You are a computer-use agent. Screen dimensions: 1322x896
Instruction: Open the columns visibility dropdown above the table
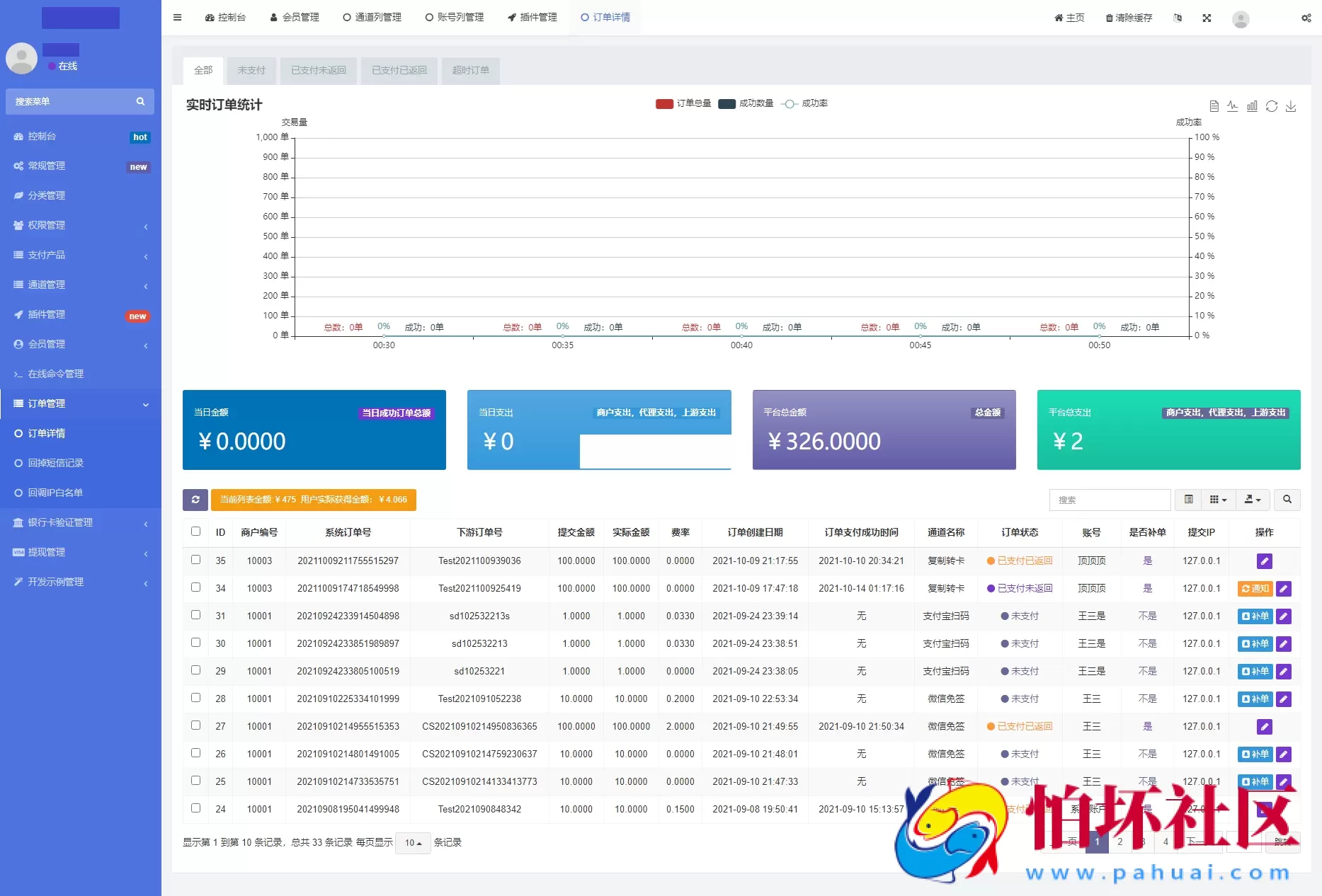tap(1218, 500)
